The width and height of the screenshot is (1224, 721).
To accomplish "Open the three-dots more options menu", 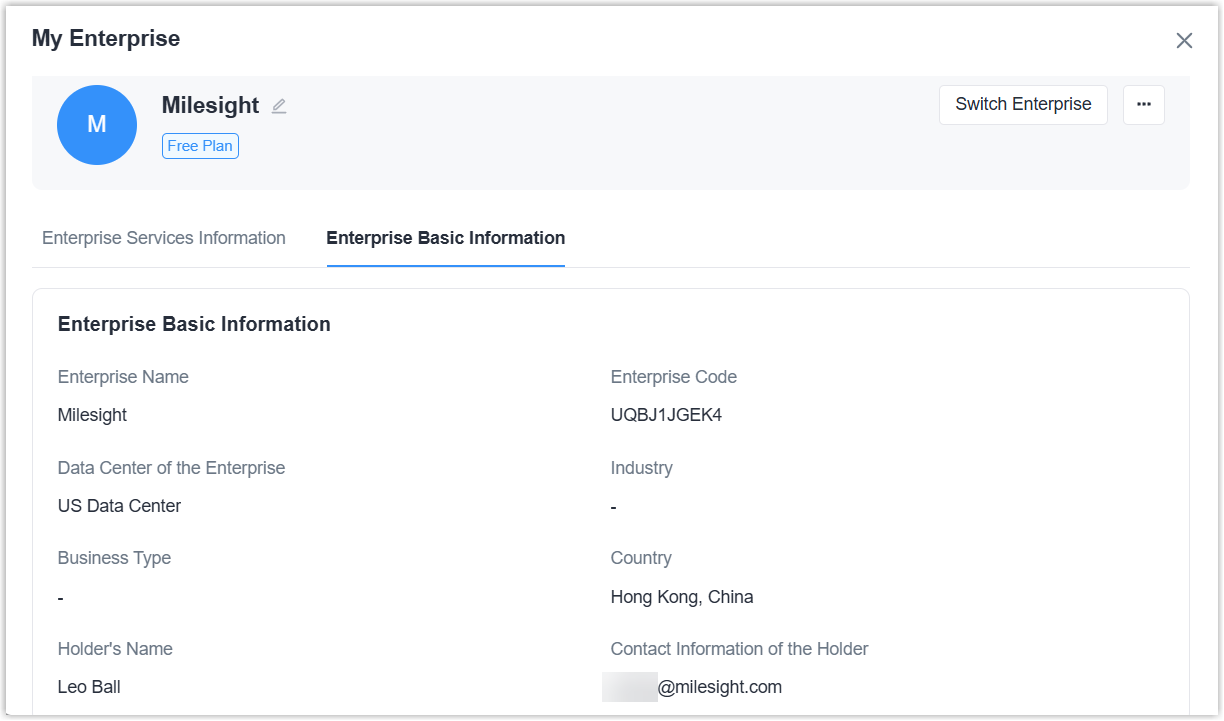I will [1144, 104].
